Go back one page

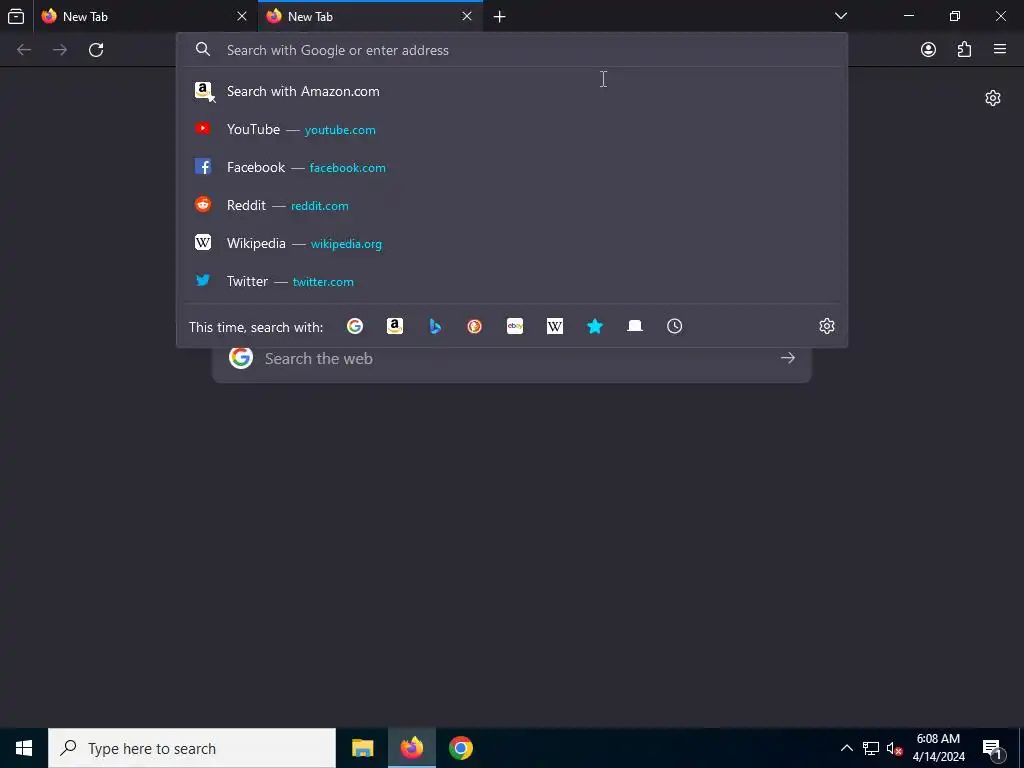tap(24, 50)
